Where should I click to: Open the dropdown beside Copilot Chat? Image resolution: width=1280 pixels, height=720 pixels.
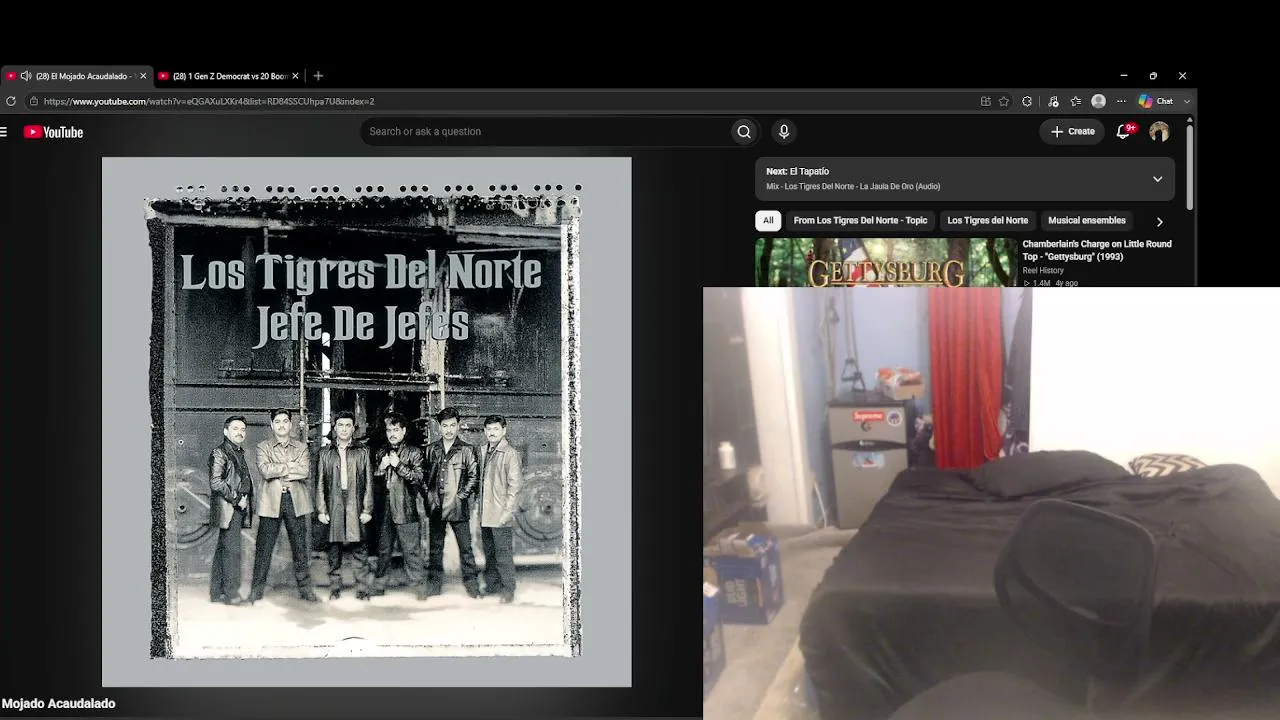click(1187, 101)
